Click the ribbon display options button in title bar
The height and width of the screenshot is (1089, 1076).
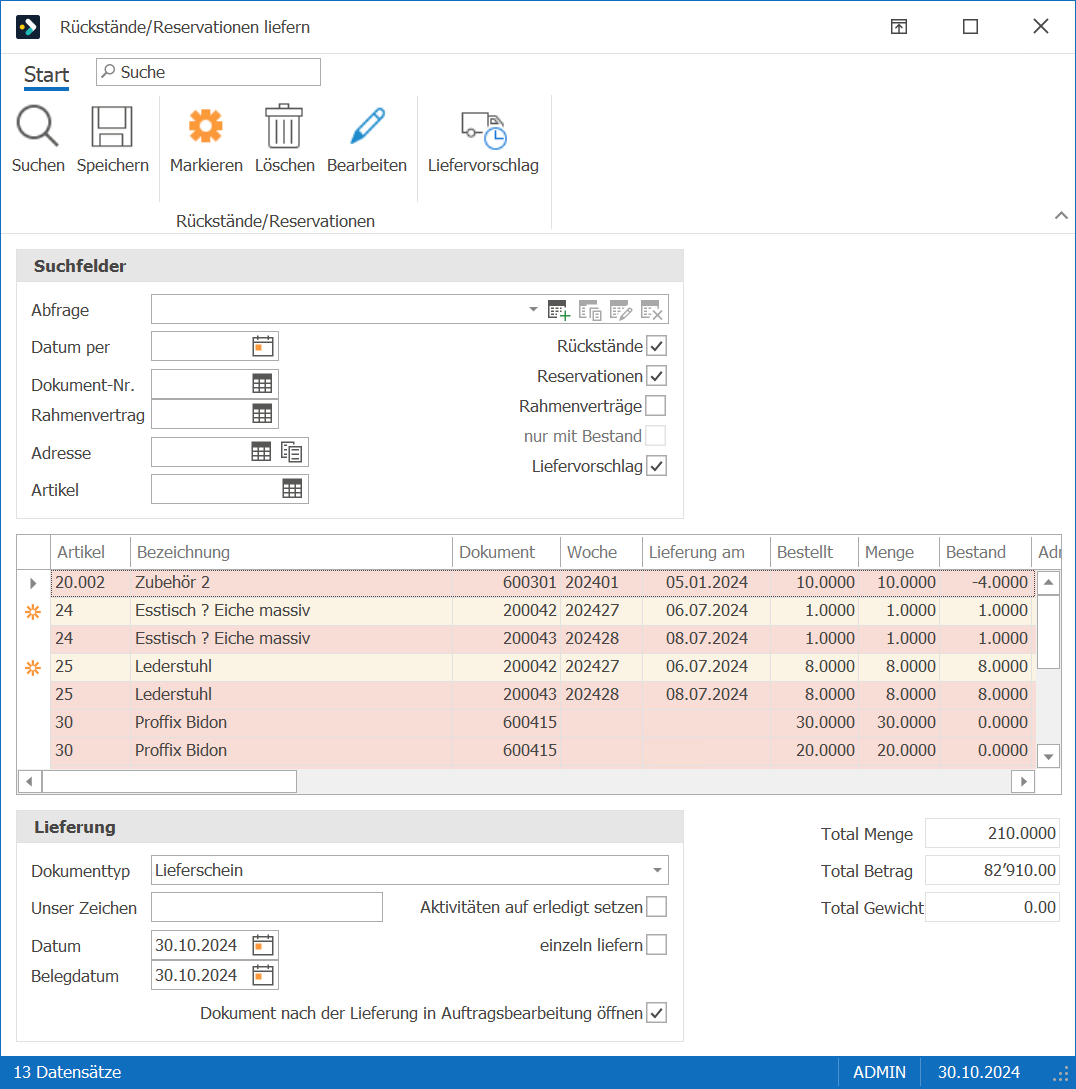tap(899, 27)
